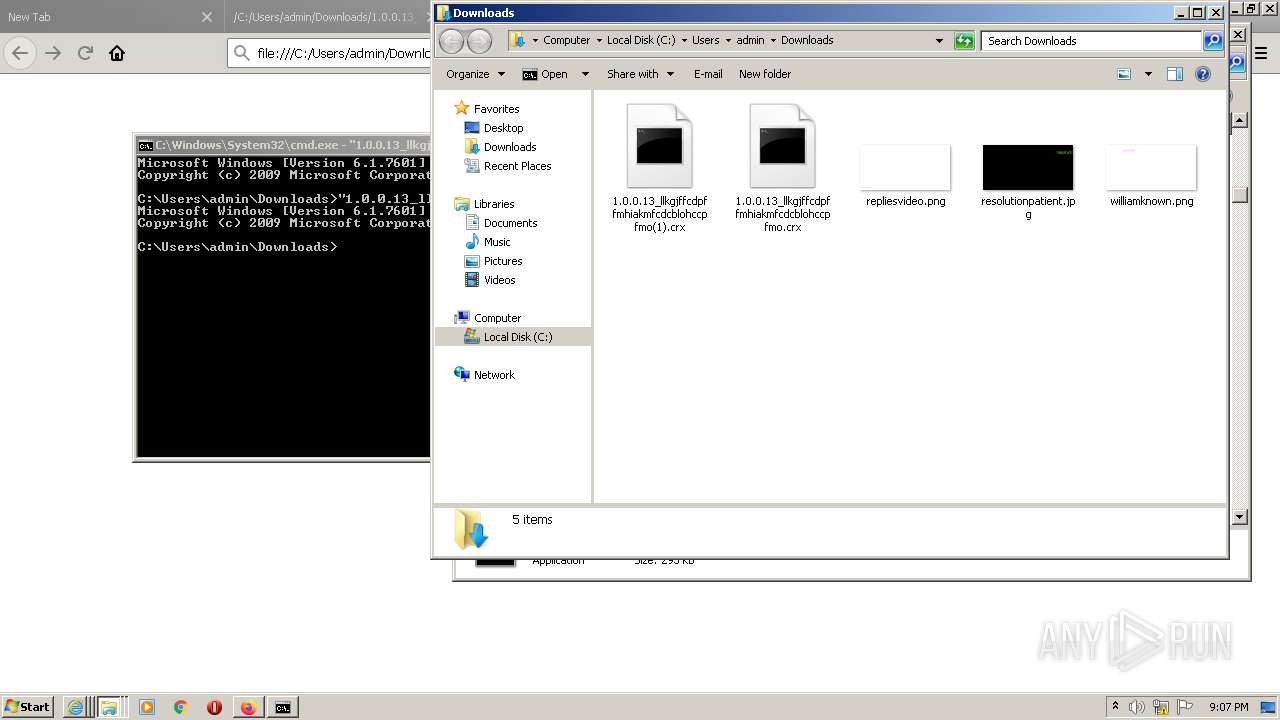1280x720 pixels.
Task: Open Windows Media Player from taskbar
Action: pyautogui.click(x=147, y=707)
